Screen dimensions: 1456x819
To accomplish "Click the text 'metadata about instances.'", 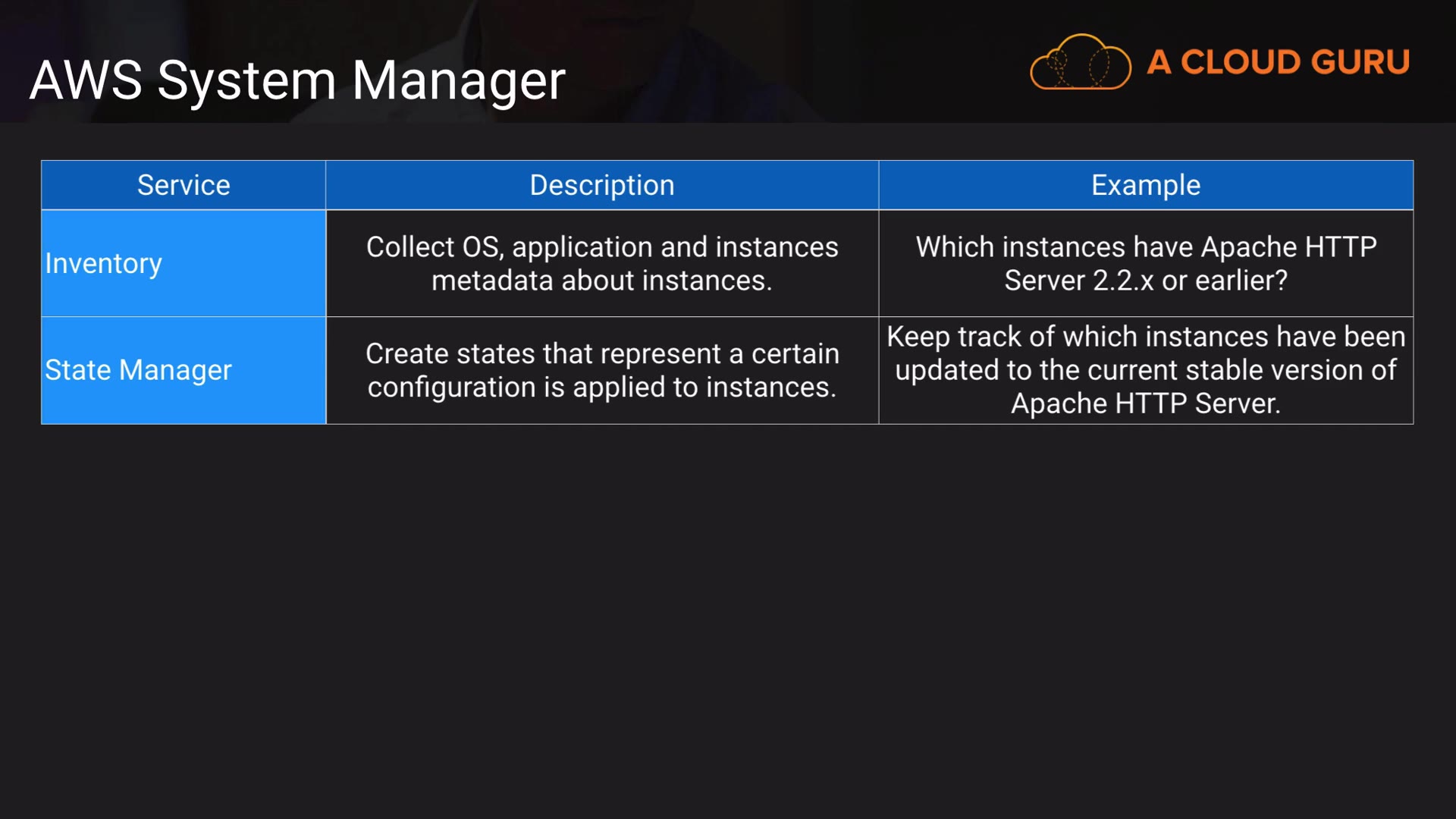I will coord(601,281).
